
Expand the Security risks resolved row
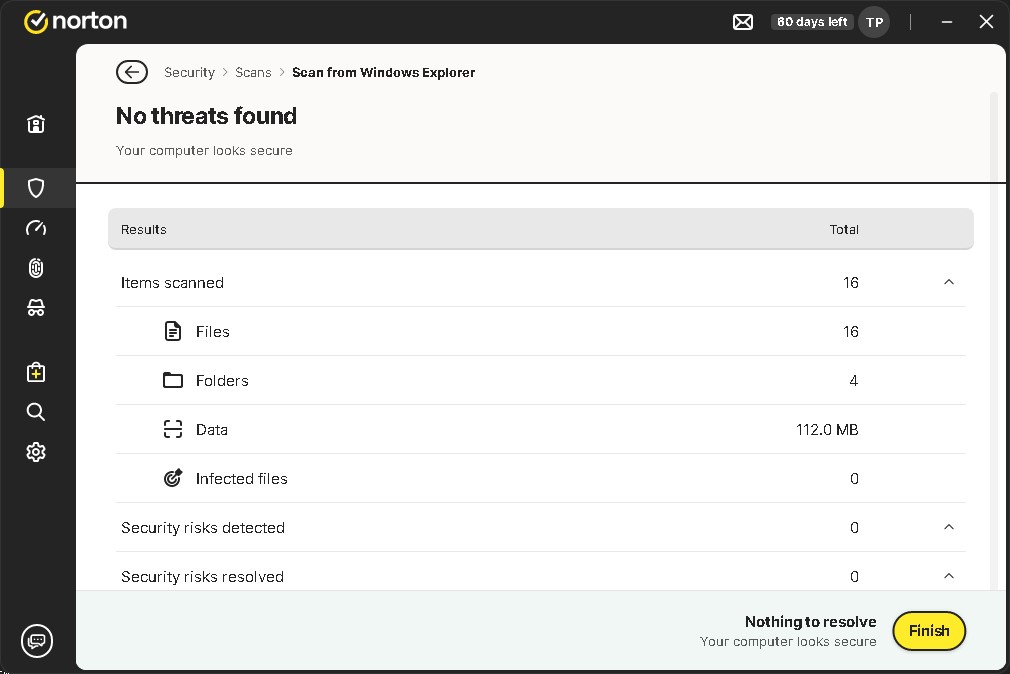949,576
